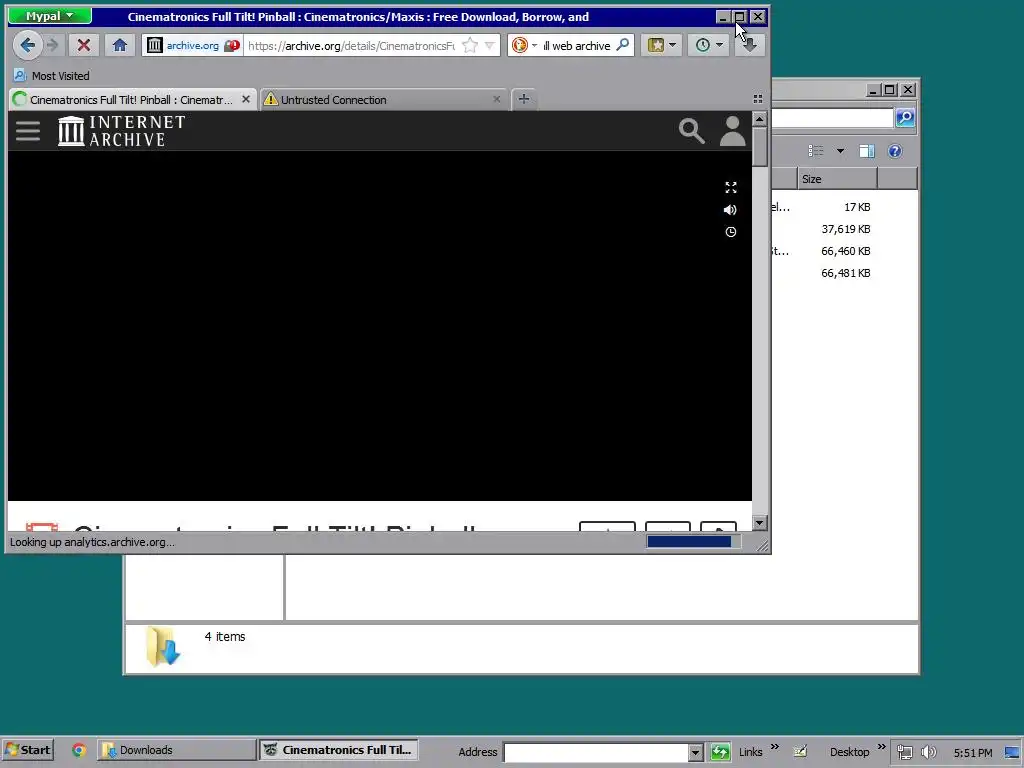Close the Untrusted Connection tab
This screenshot has width=1024, height=768.
pos(496,99)
